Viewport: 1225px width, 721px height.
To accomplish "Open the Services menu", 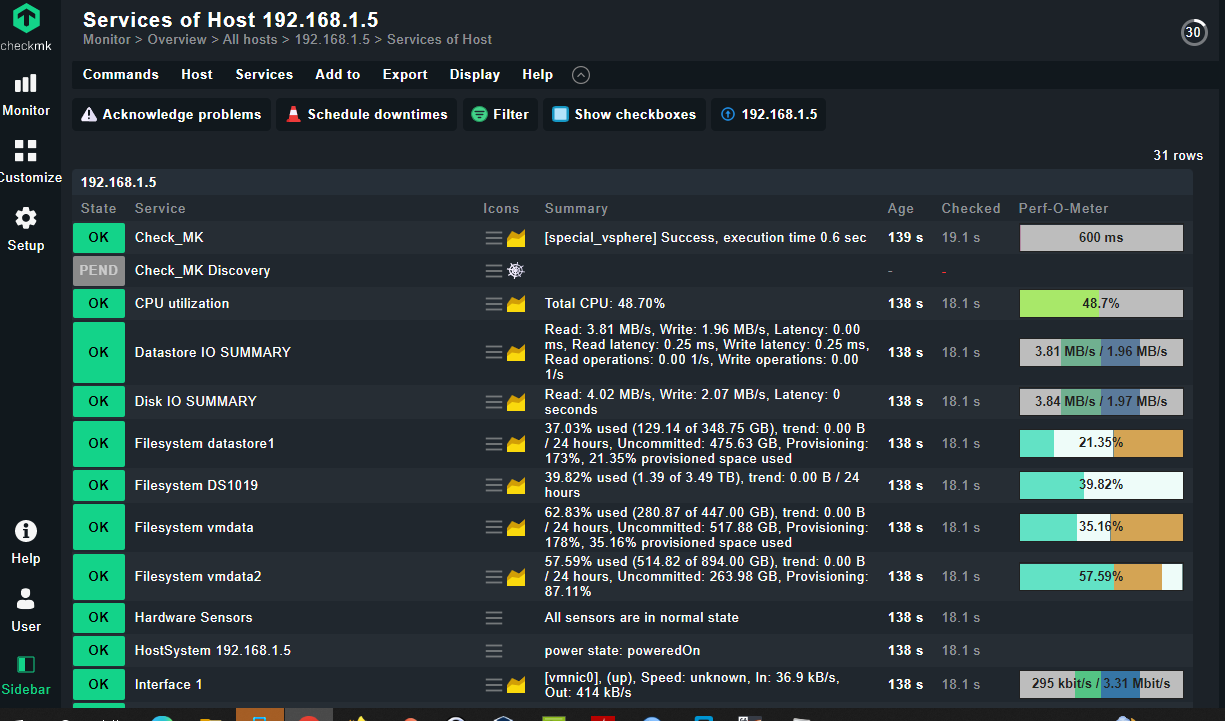I will 264,75.
